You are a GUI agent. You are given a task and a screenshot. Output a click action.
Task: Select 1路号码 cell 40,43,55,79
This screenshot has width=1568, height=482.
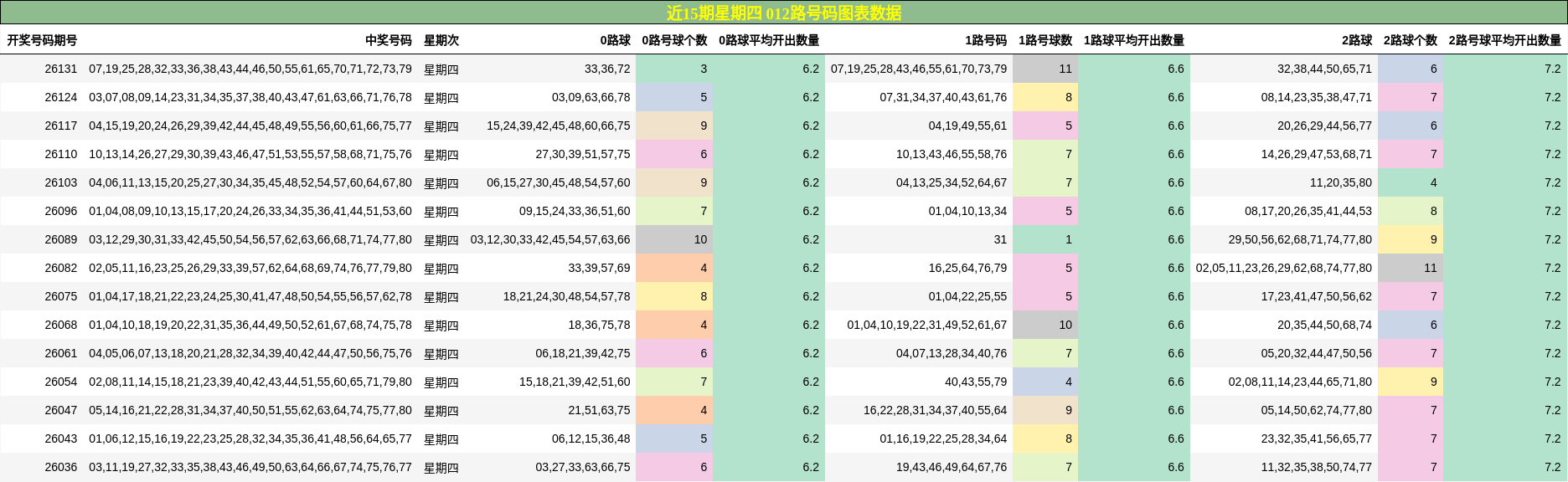(x=976, y=382)
